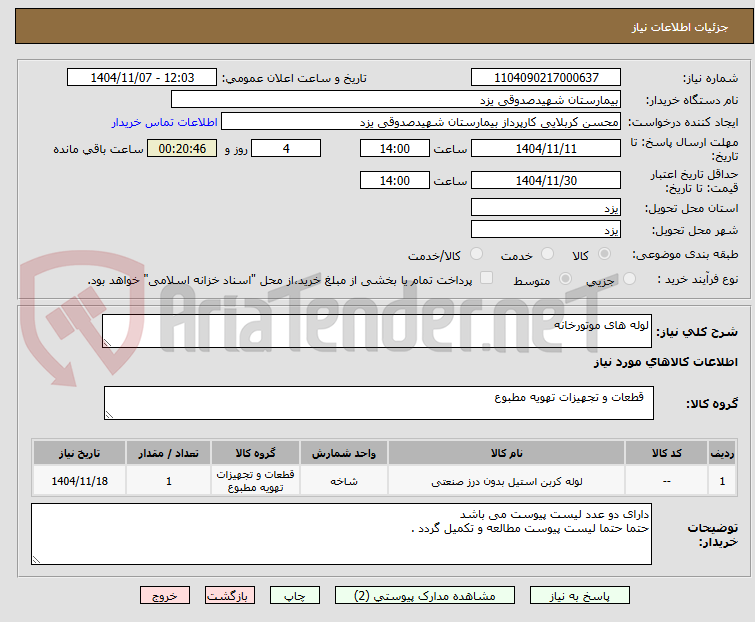Click the unit cell شاخه
The width and height of the screenshot is (755, 622).
pos(344,481)
